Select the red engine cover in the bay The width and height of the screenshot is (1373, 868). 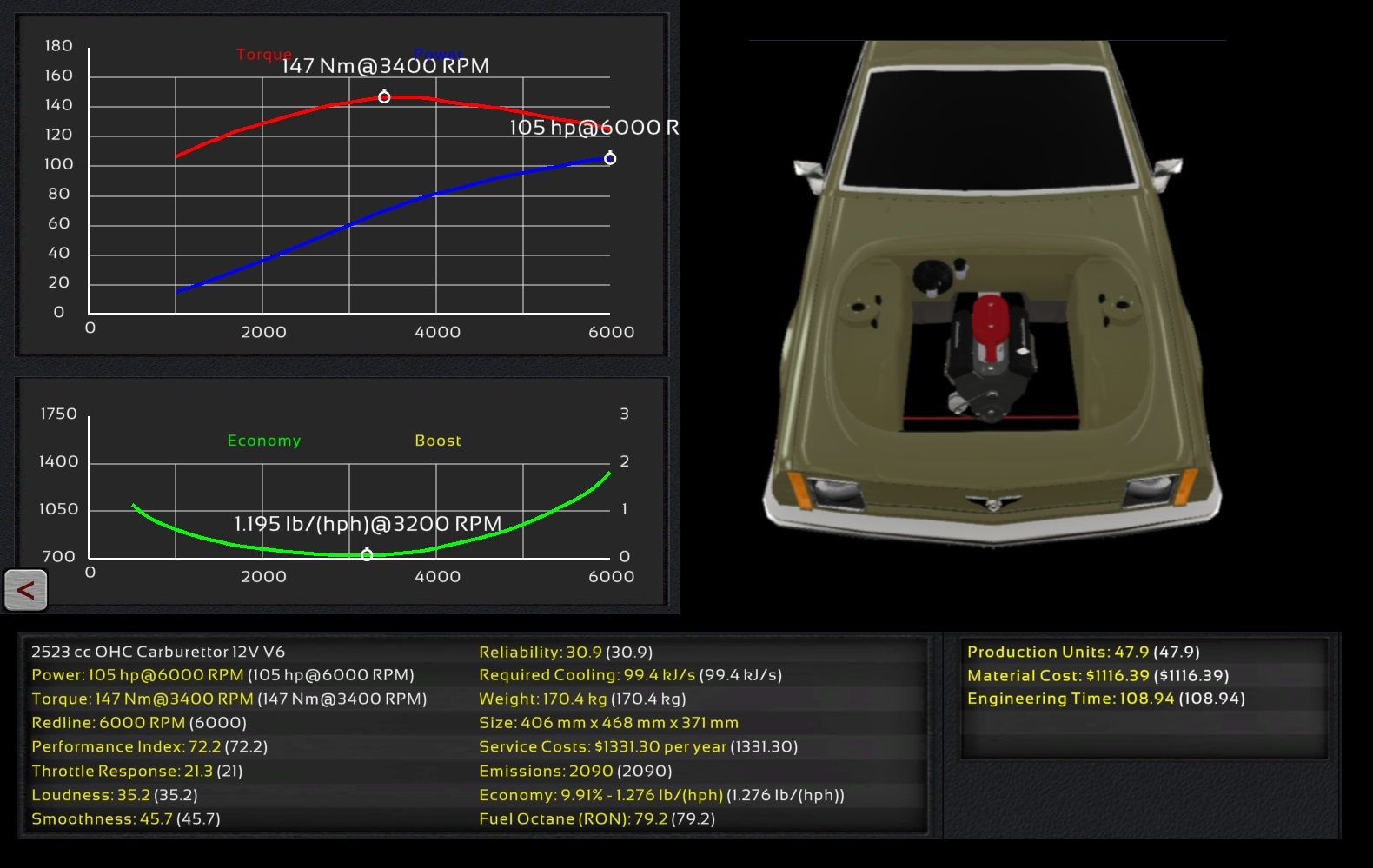(x=989, y=326)
